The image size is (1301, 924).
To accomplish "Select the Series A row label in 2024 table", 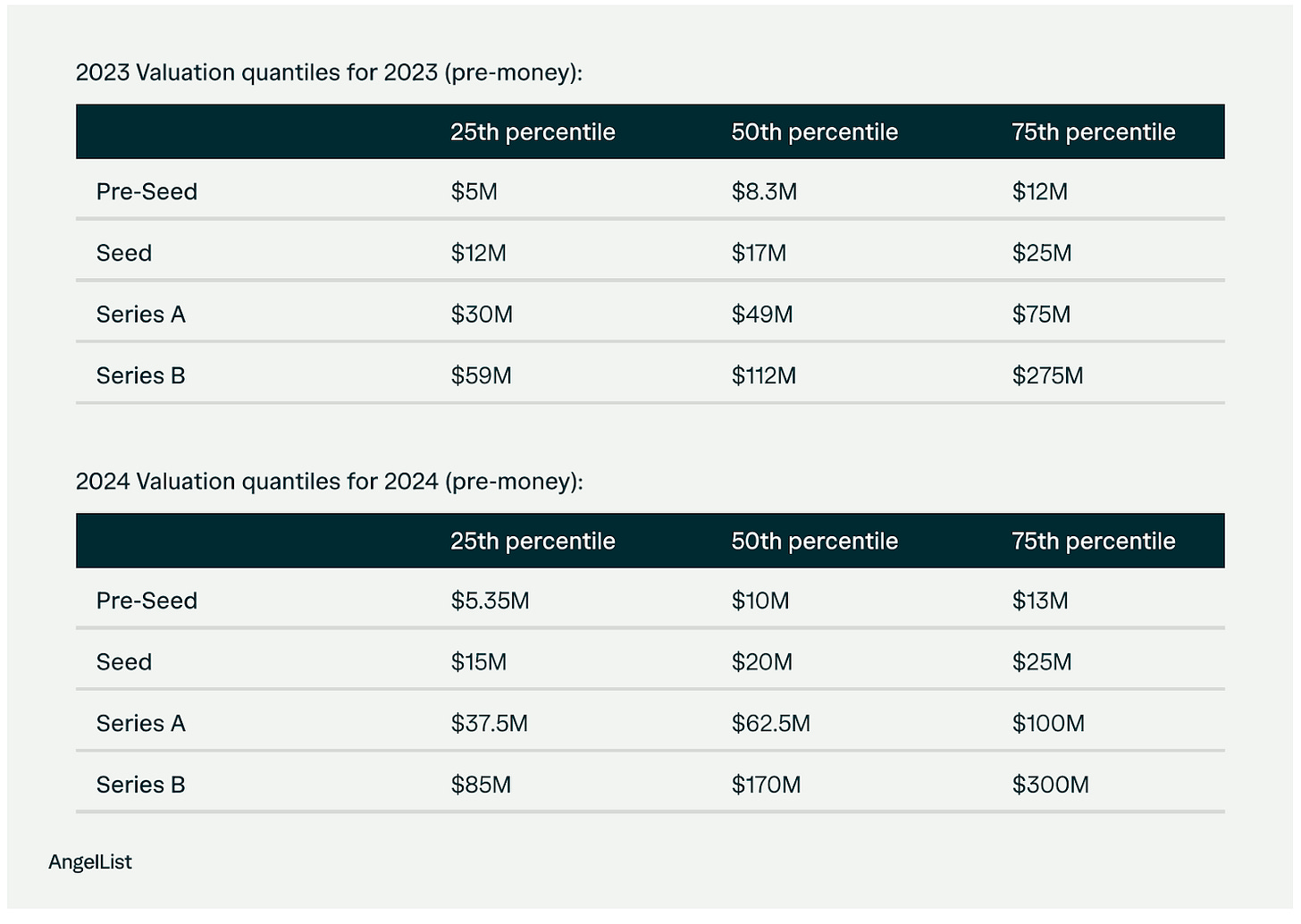I will point(140,724).
